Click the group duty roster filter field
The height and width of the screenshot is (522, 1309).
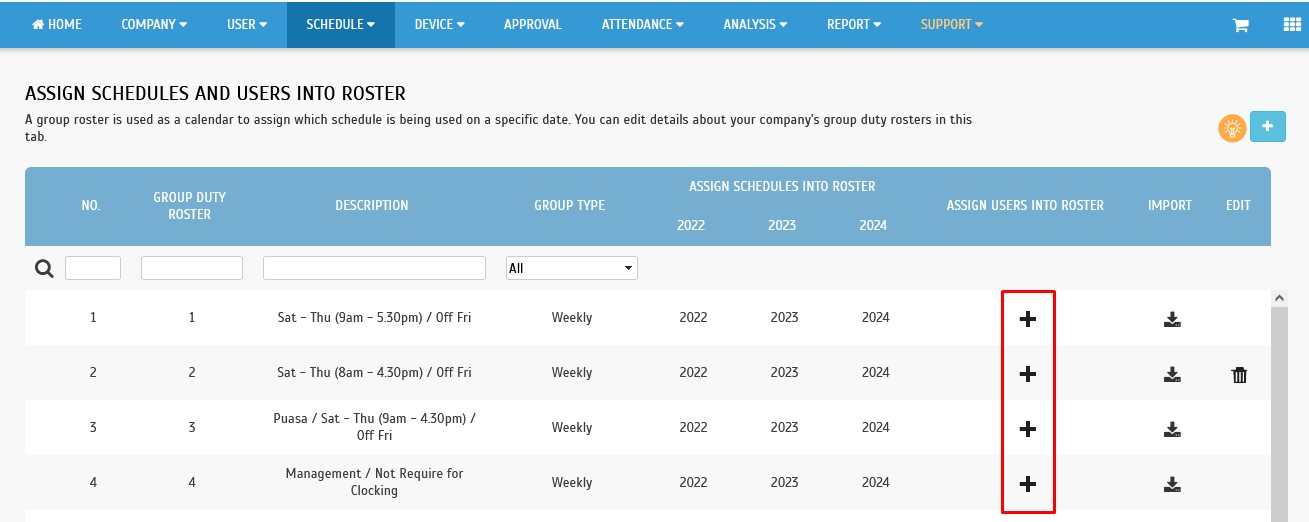click(192, 268)
